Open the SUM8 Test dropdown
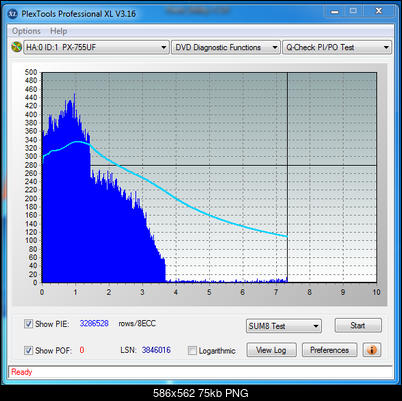This screenshot has height=401, width=402. [x=284, y=326]
